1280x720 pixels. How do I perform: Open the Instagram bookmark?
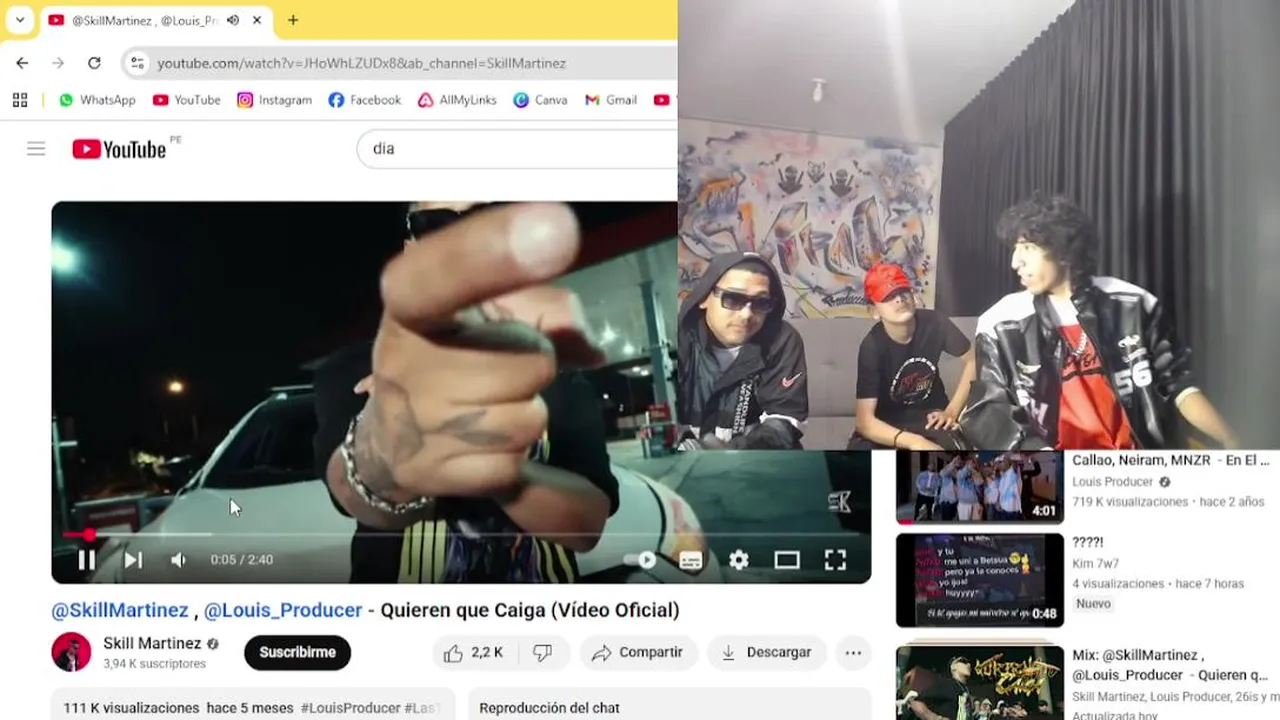point(274,100)
